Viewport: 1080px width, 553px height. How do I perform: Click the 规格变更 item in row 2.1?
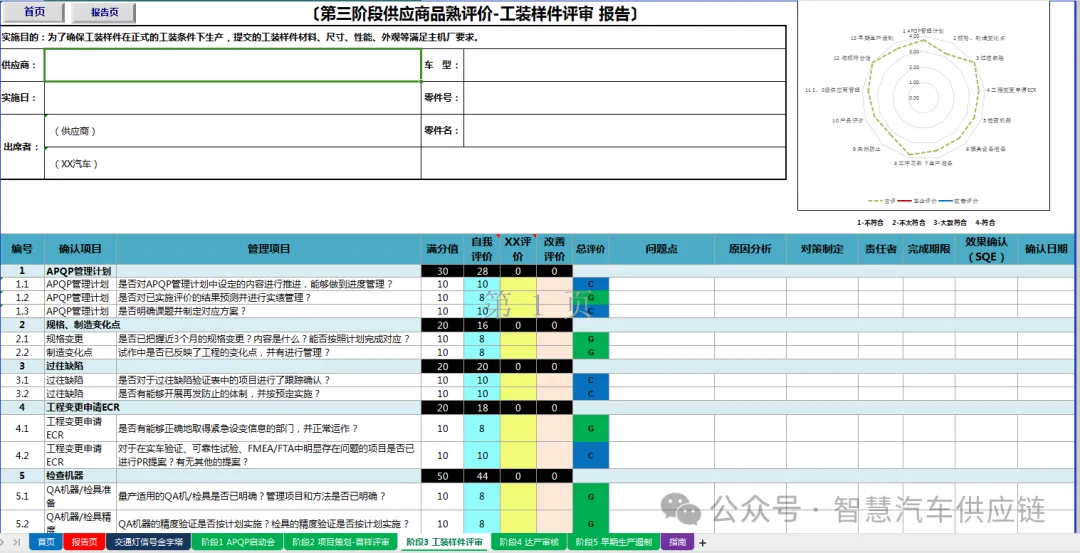(65, 339)
